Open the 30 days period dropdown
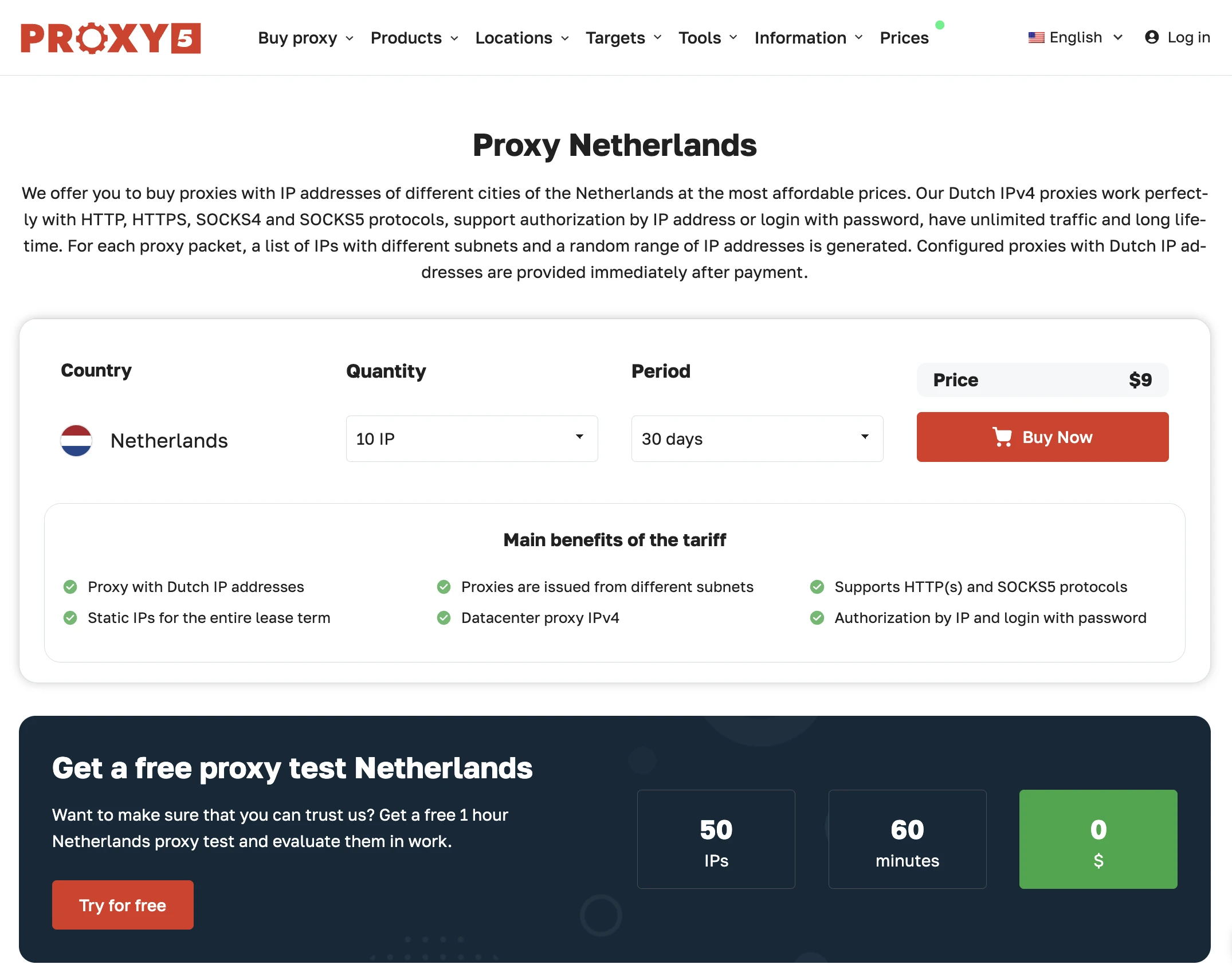This screenshot has width=1232, height=980. [757, 439]
